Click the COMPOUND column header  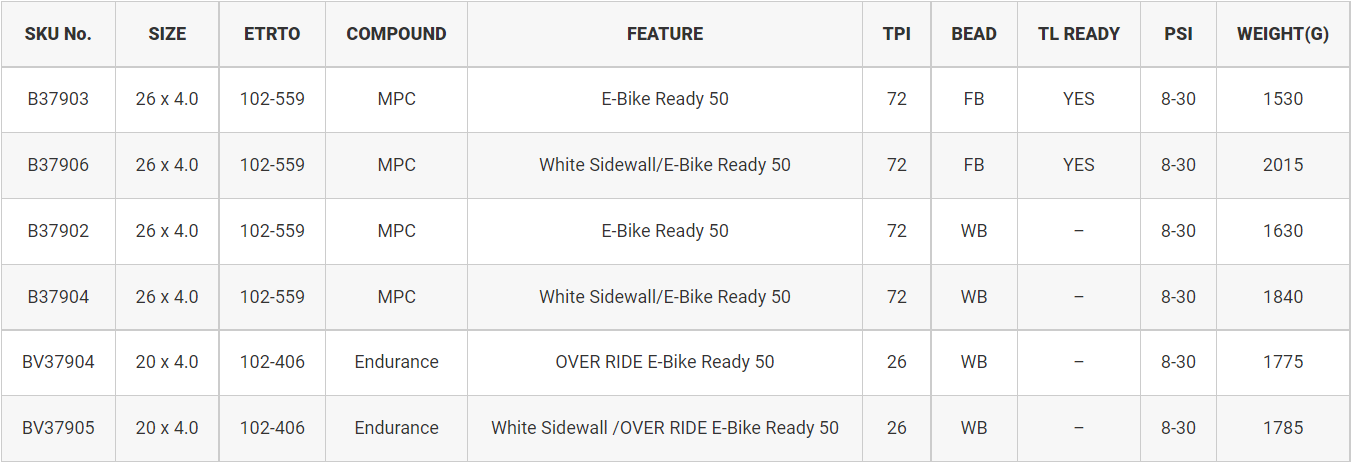pyautogui.click(x=396, y=34)
